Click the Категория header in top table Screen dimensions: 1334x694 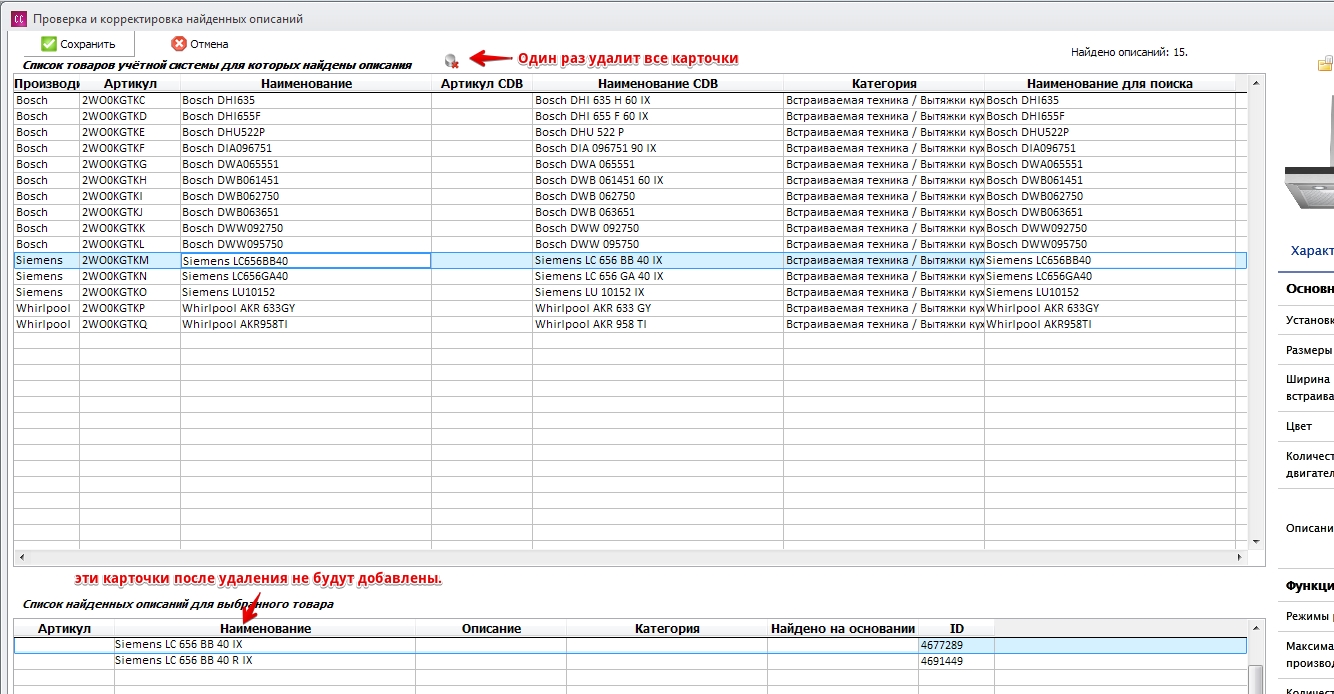point(884,84)
